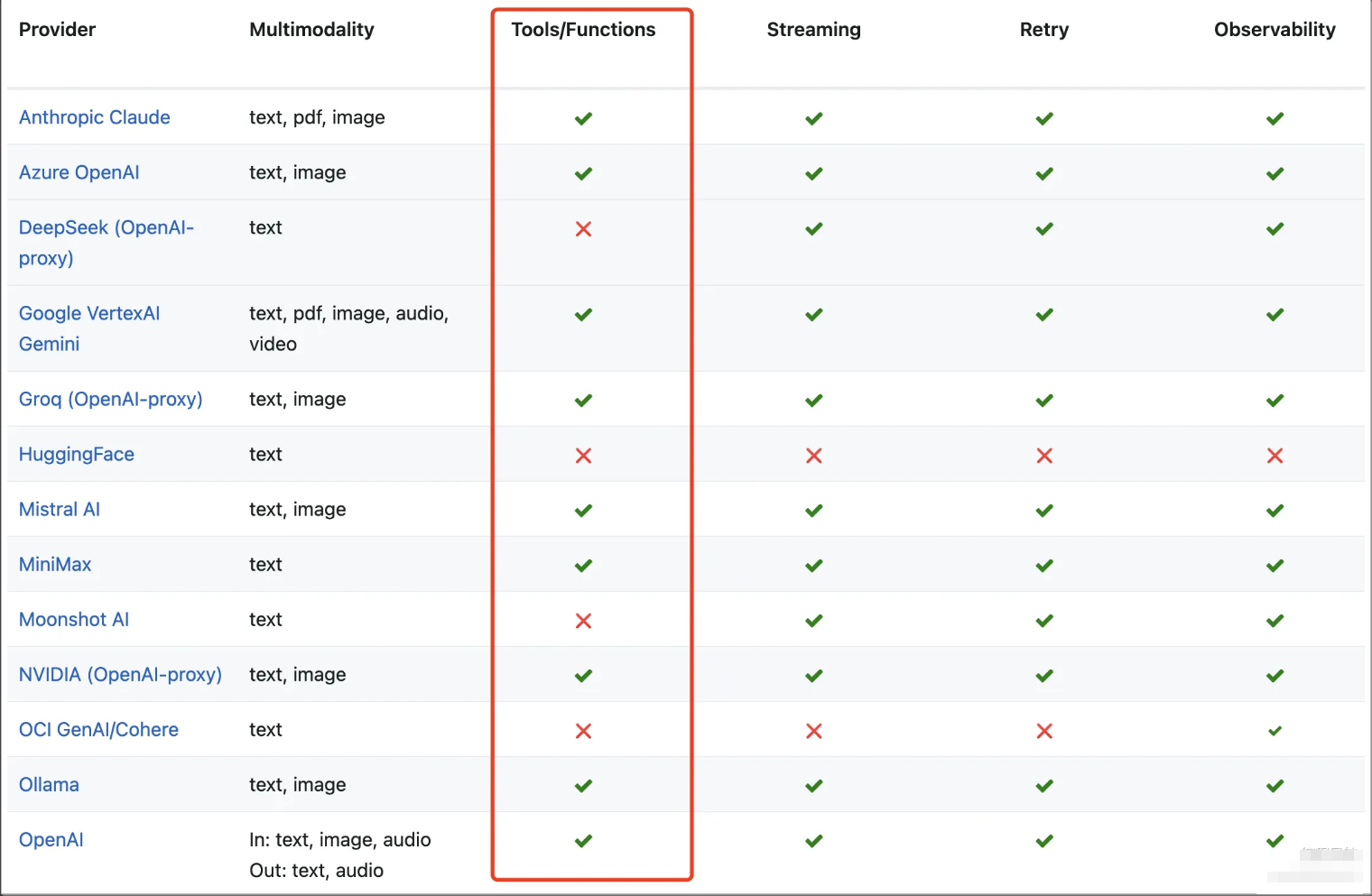Viewport: 1372px width, 896px height.
Task: Open the Mistral AI provider link
Action: tap(59, 509)
